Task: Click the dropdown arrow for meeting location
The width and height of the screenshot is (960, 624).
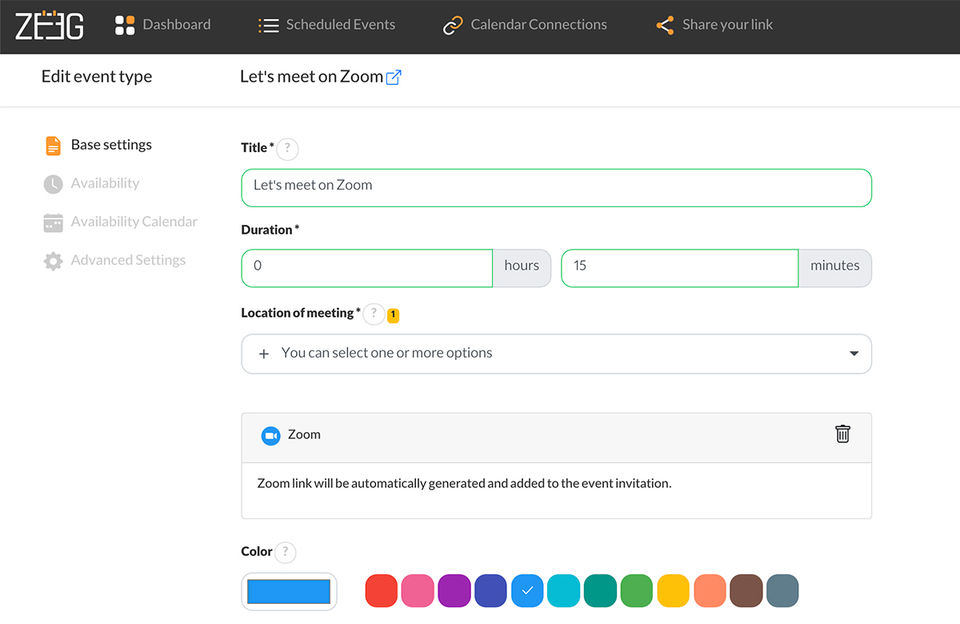Action: pos(854,353)
